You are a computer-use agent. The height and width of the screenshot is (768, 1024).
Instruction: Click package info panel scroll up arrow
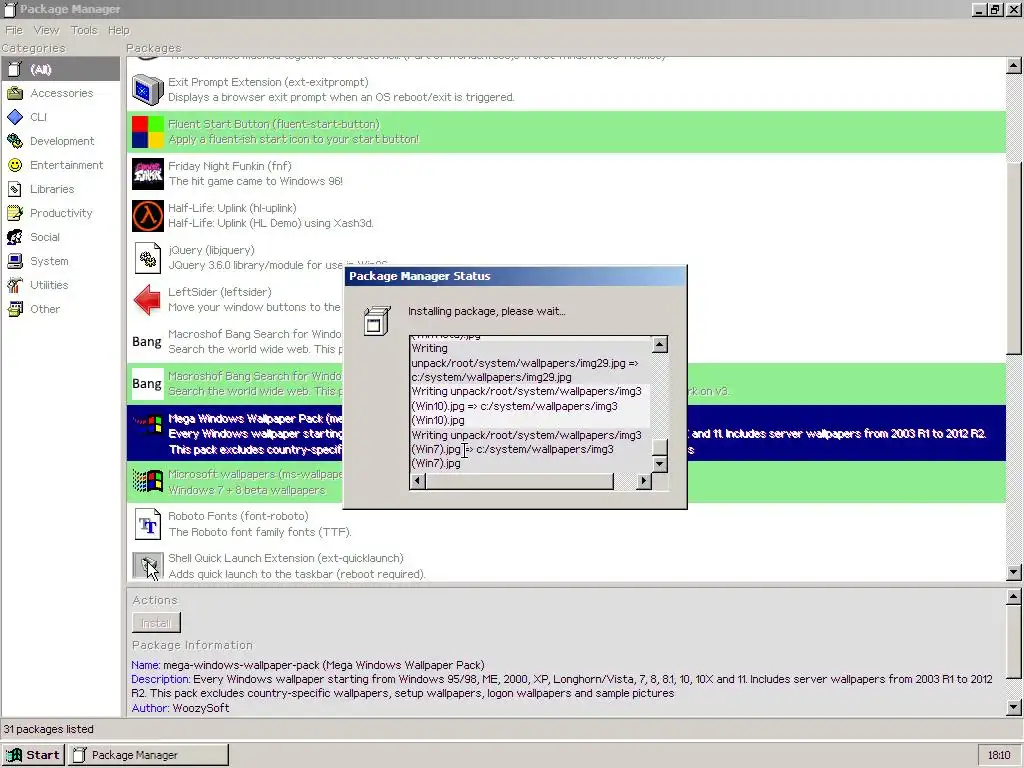[x=1014, y=596]
